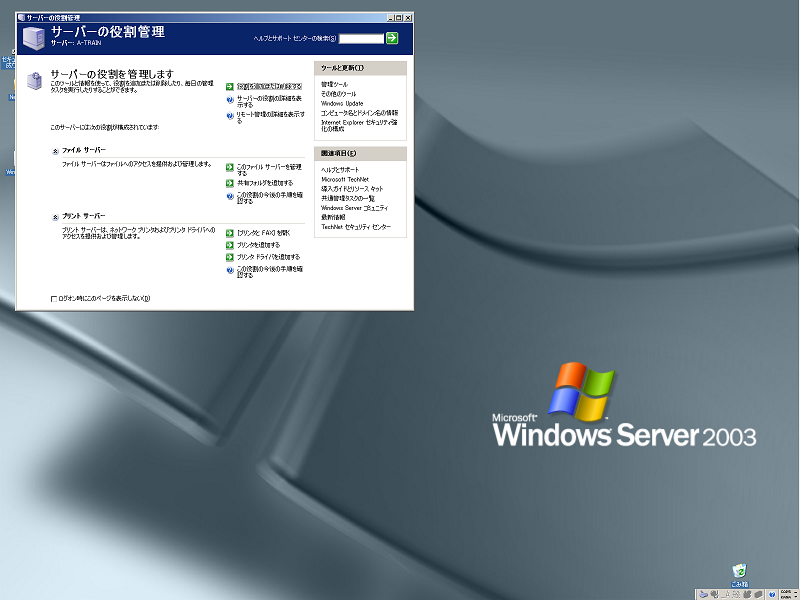Open 導入ガイドとリソース キット link
The height and width of the screenshot is (600, 800).
tap(352, 189)
